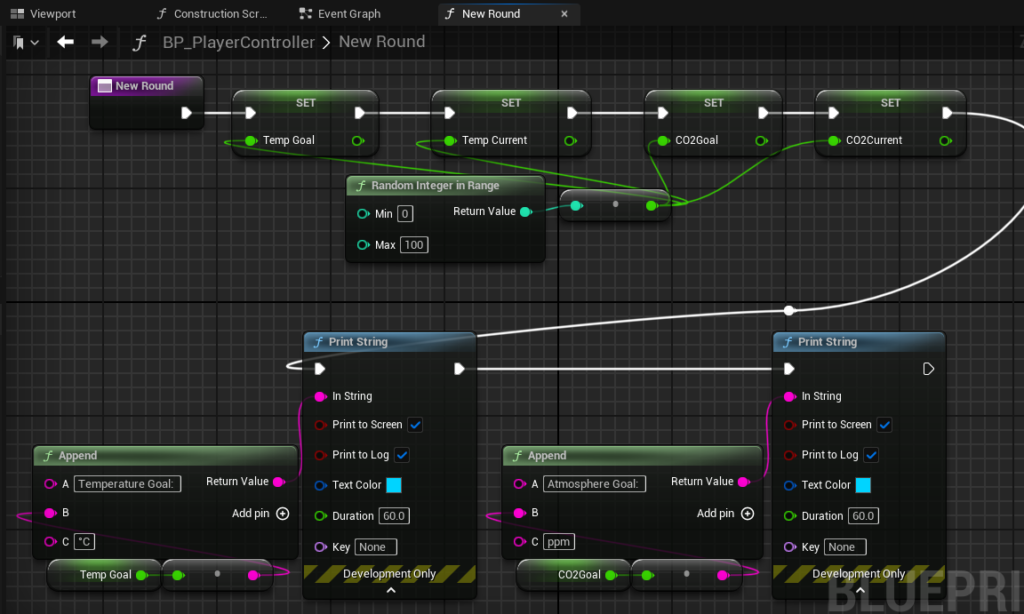Click the back navigation arrow

[65, 42]
